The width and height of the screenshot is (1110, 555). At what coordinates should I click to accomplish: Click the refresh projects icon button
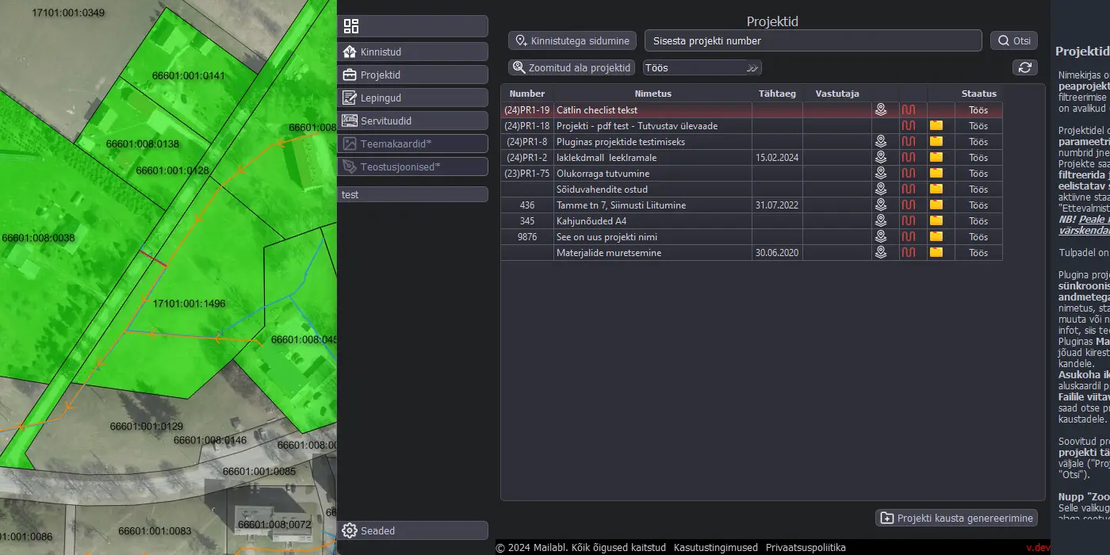1024,67
